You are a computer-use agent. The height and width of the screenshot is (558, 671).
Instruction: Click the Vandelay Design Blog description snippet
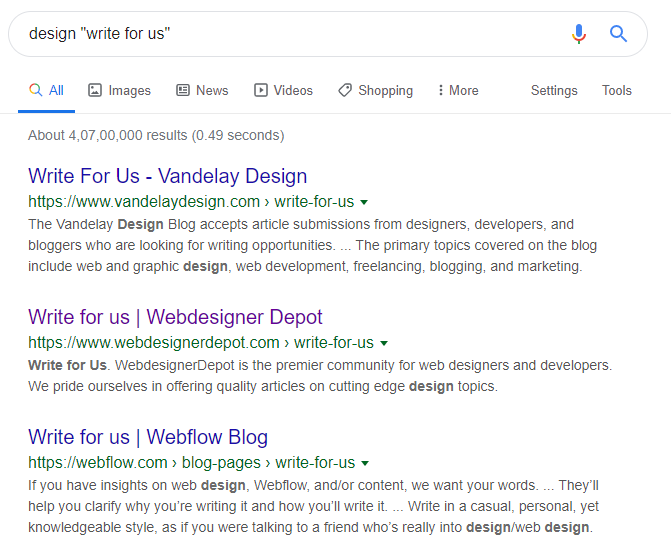312,245
